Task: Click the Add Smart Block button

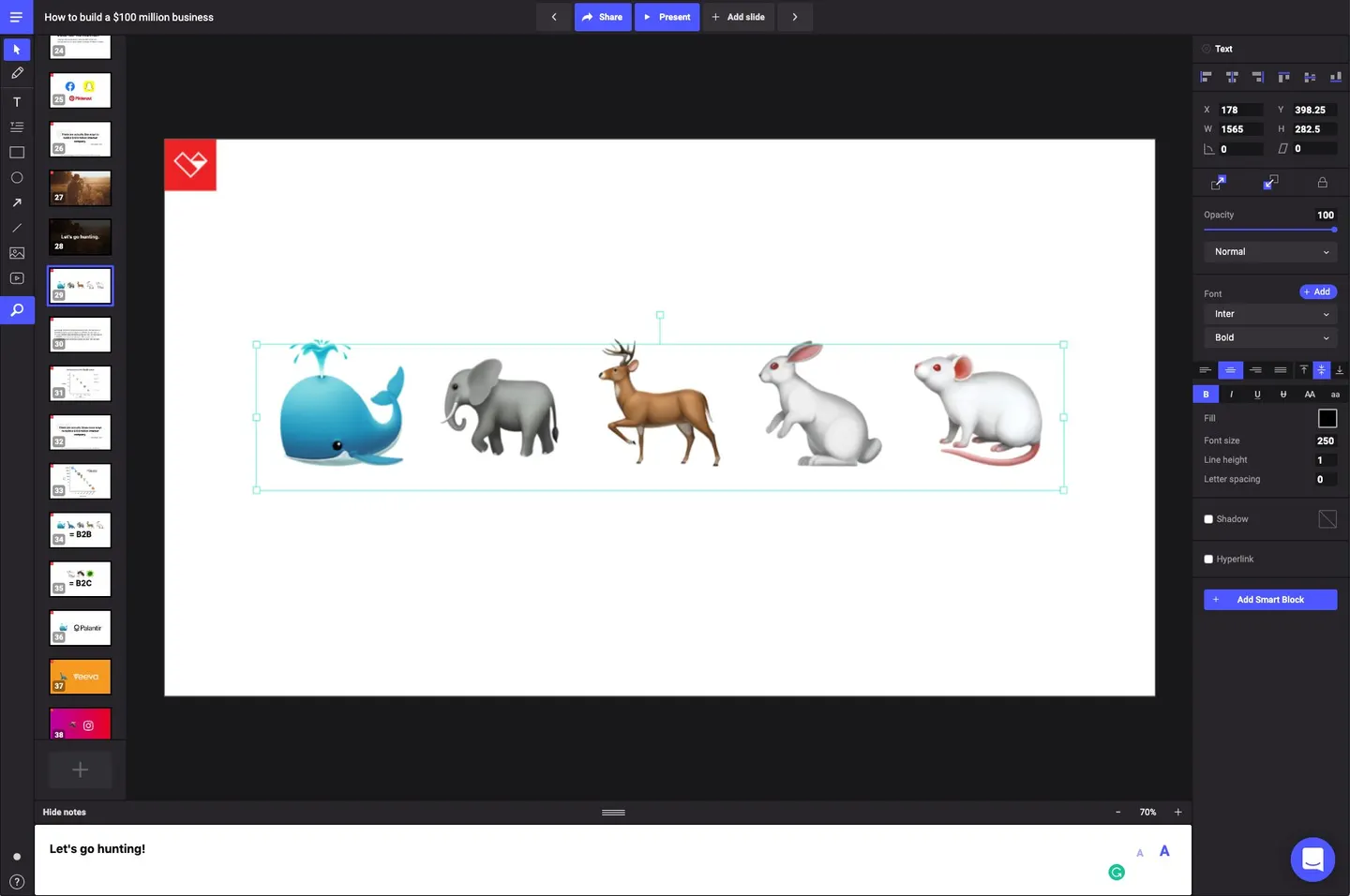Action: (x=1270, y=600)
